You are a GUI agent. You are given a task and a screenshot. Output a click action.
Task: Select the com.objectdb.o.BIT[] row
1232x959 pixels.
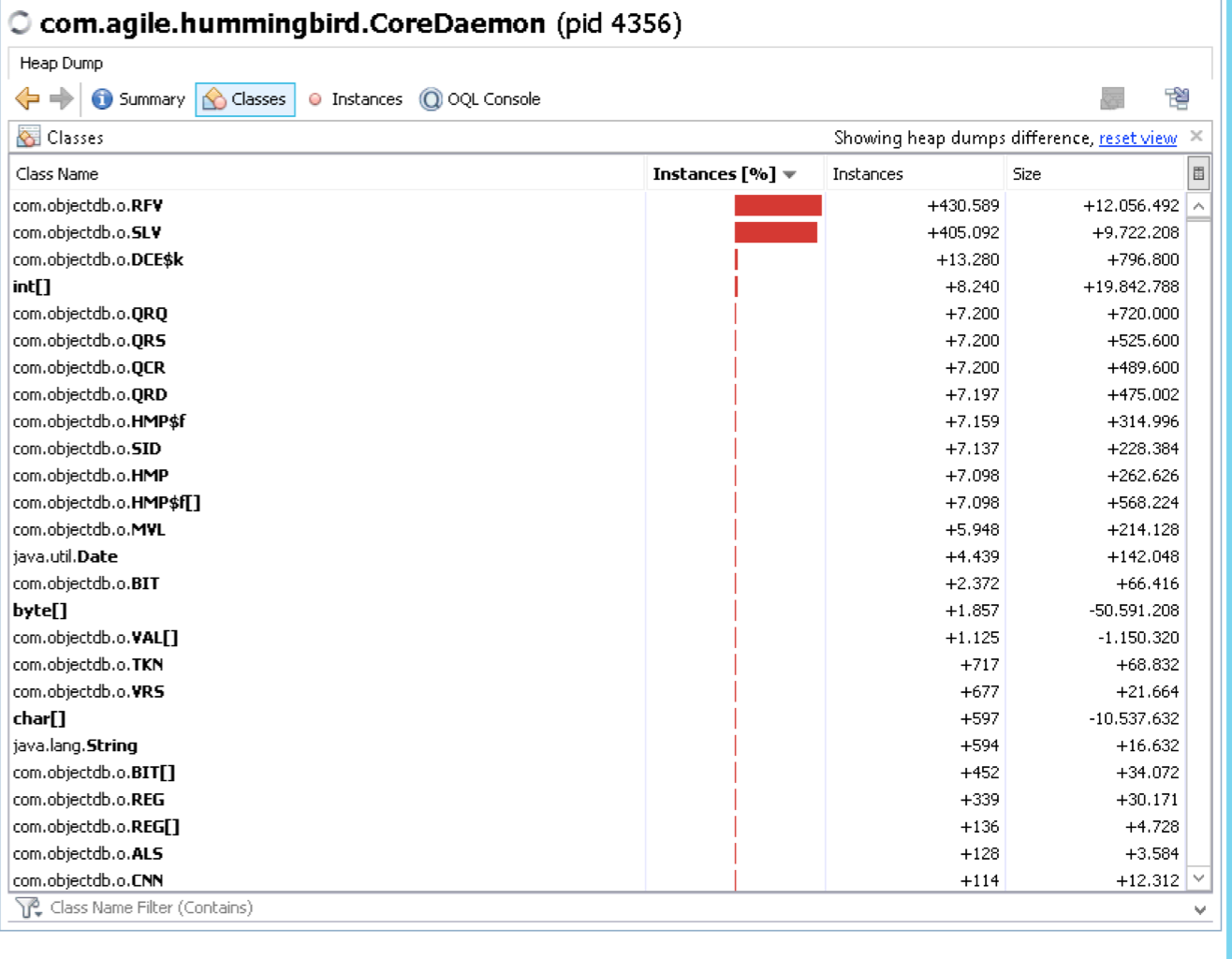pyautogui.click(x=597, y=773)
